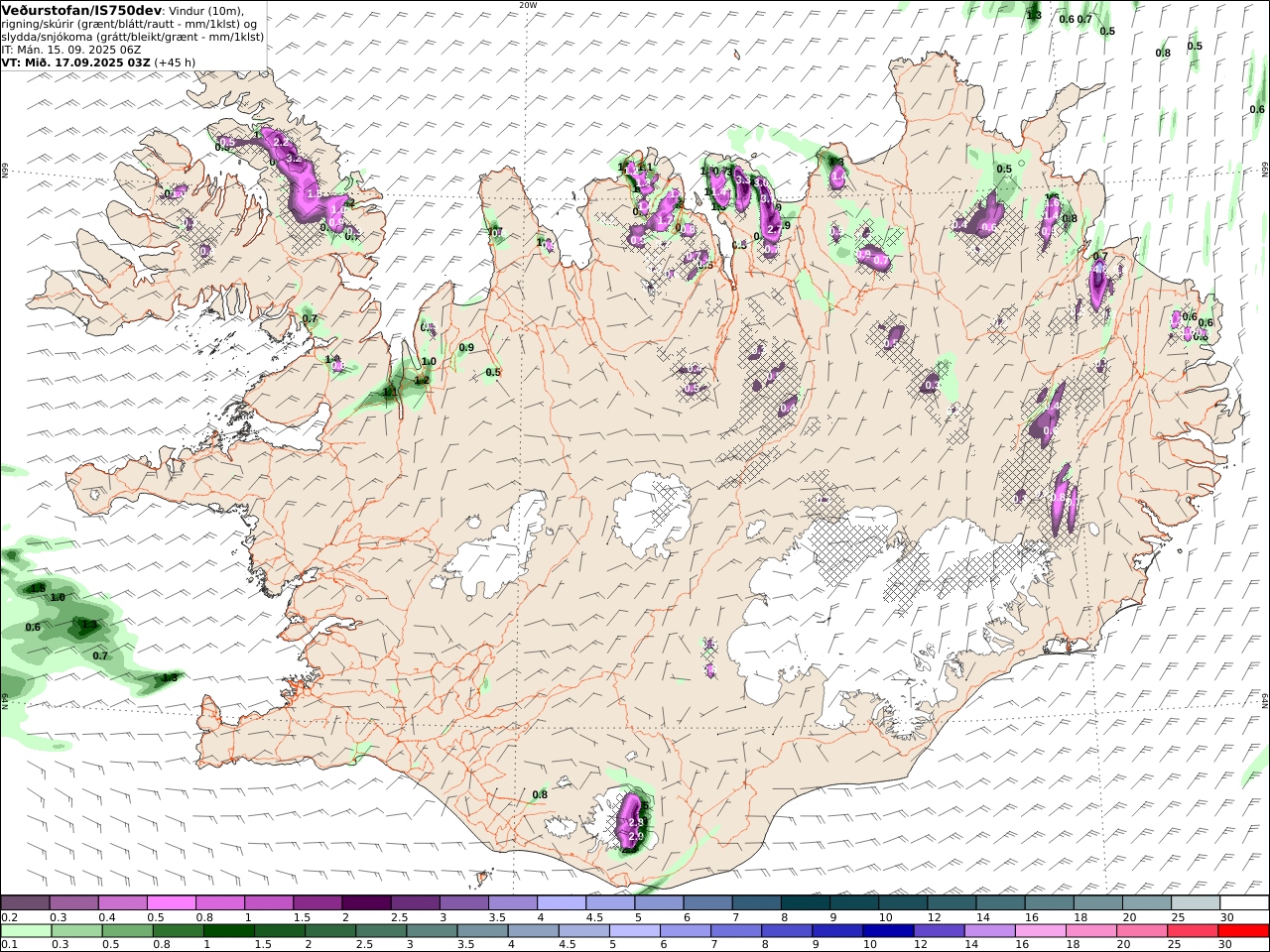Viewport: 1270px width, 952px height.
Task: Click the '0.1' label in the rain legend row
Action: click(9, 945)
